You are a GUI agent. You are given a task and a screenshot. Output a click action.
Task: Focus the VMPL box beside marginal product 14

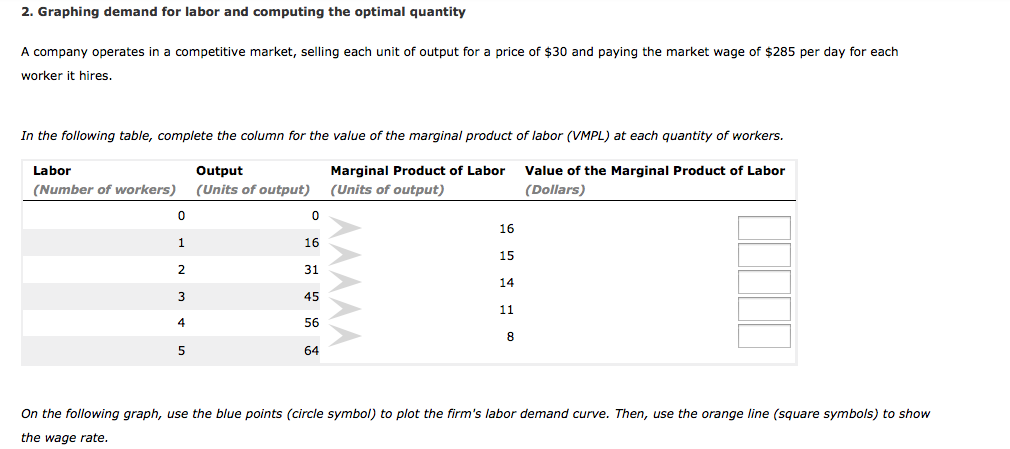764,282
